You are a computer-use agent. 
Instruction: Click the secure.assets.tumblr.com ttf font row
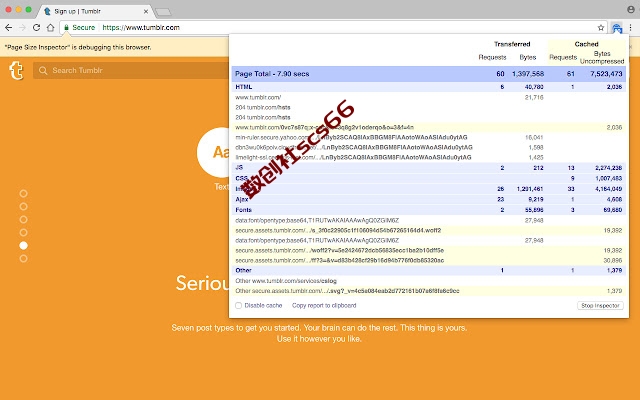pos(429,260)
